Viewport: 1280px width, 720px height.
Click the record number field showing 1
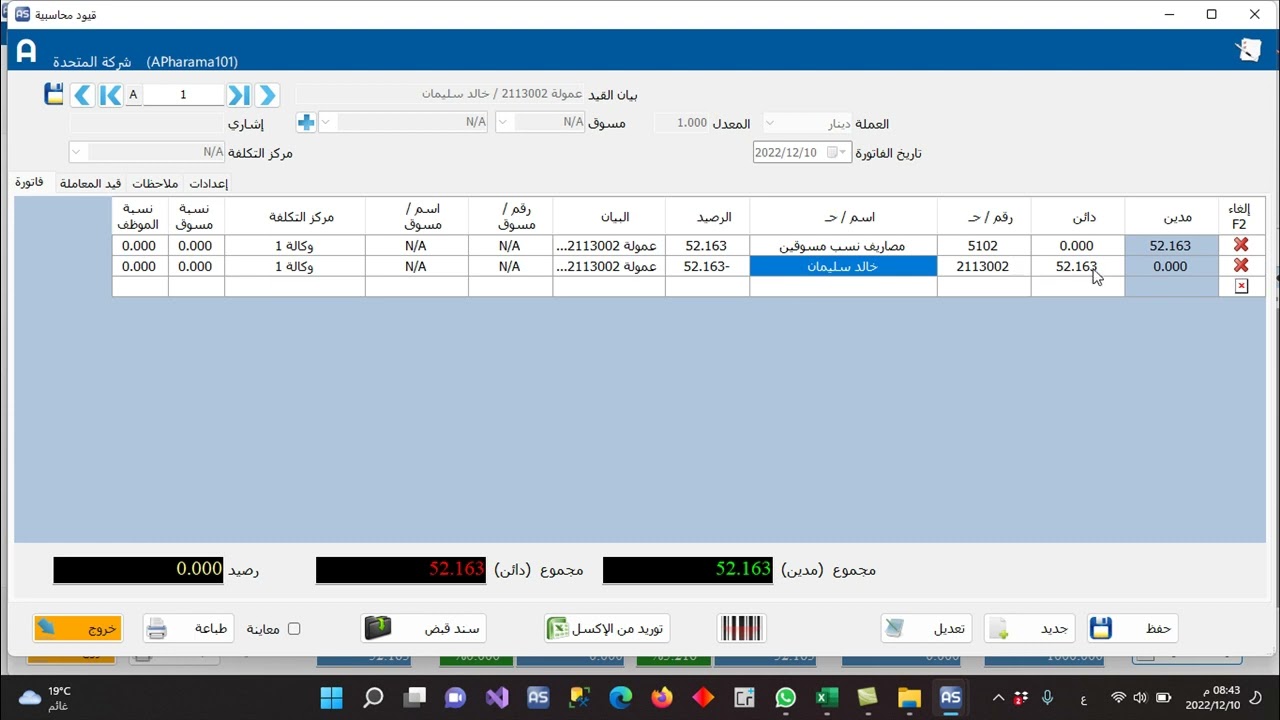pyautogui.click(x=183, y=95)
